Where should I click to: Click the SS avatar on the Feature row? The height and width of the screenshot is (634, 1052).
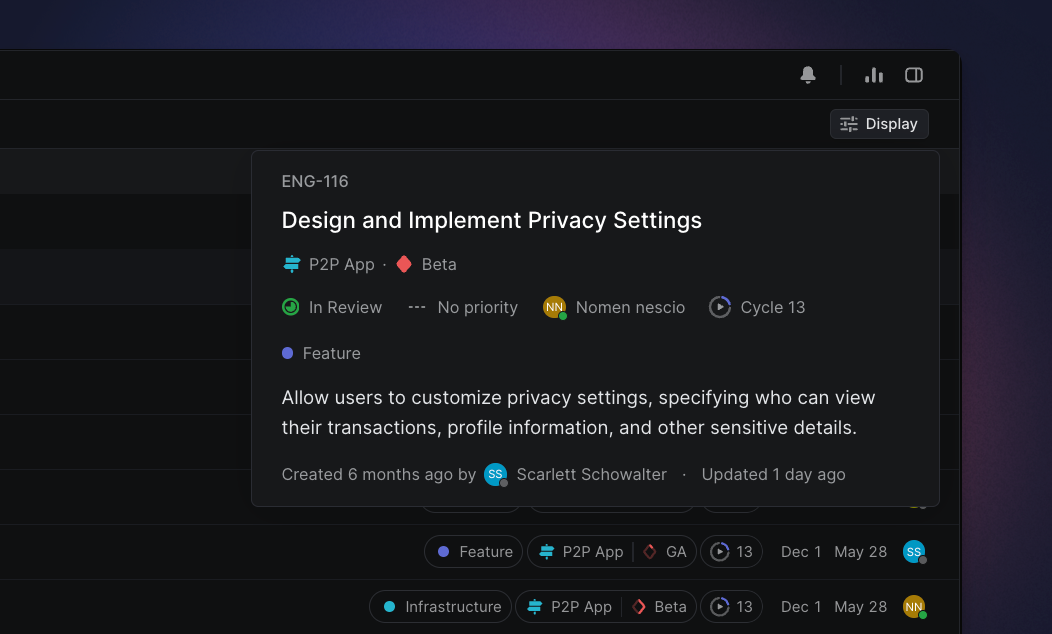(913, 551)
